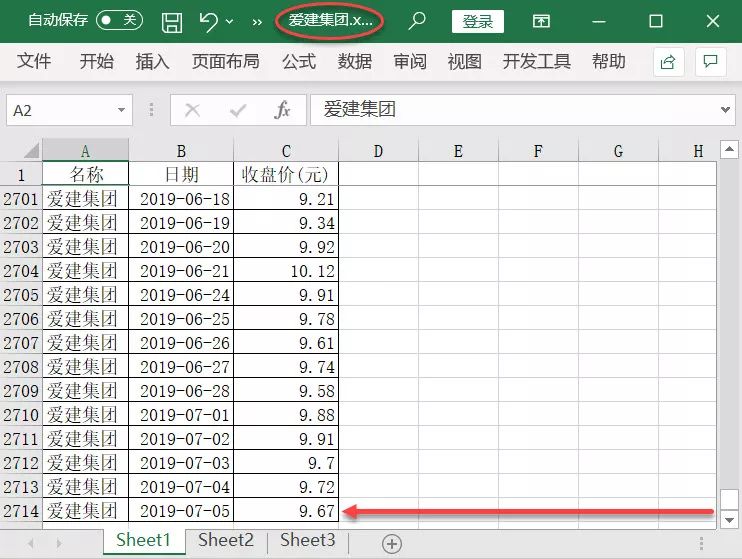Click the Select All corner triangle
This screenshot has height=559, width=742.
(31, 151)
